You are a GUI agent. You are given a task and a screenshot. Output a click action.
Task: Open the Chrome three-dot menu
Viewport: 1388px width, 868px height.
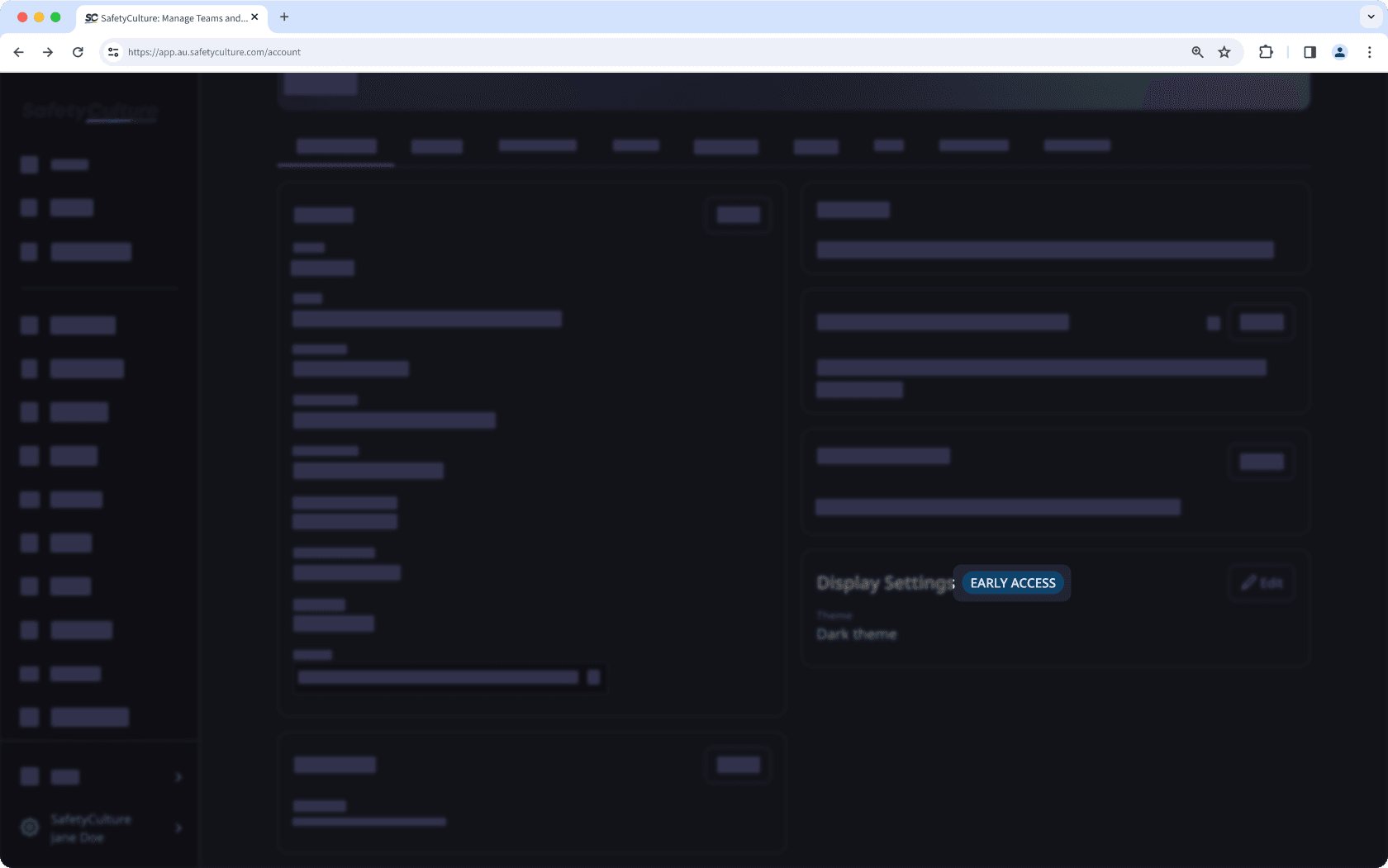[1370, 52]
